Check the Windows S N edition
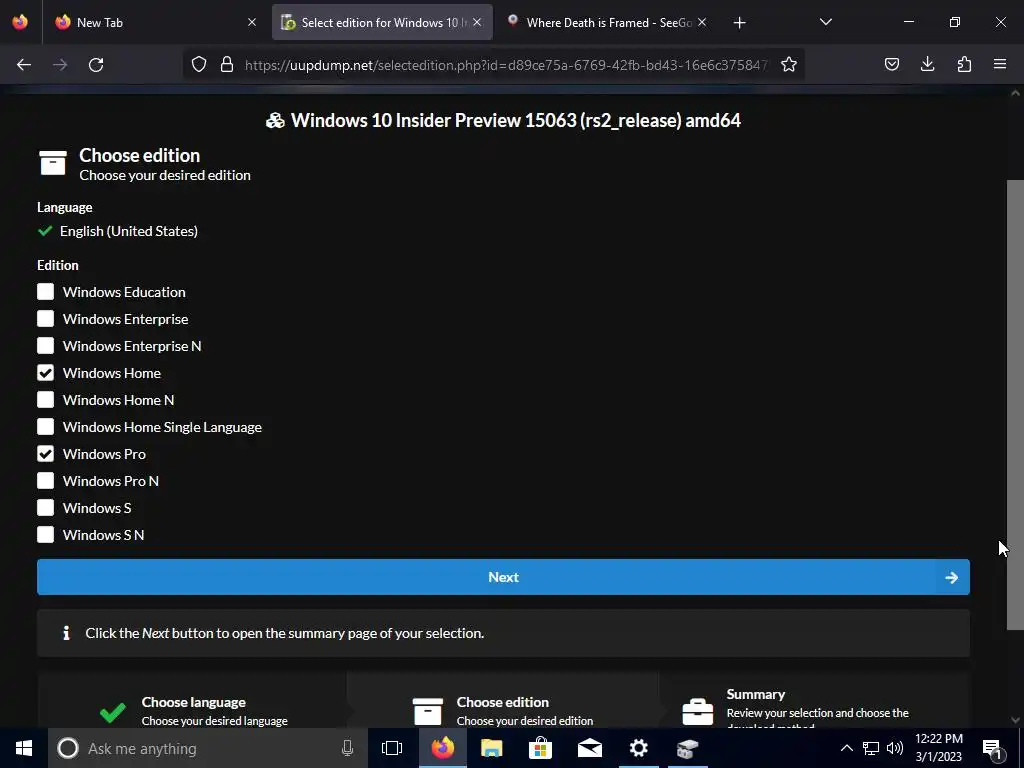Screen dimensions: 1024x768 coord(45,535)
